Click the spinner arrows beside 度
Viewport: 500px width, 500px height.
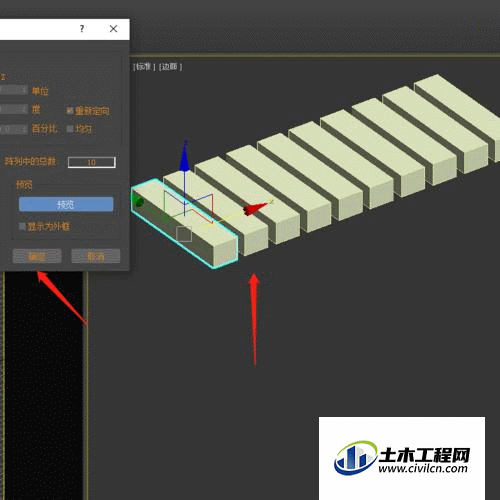click(24, 109)
